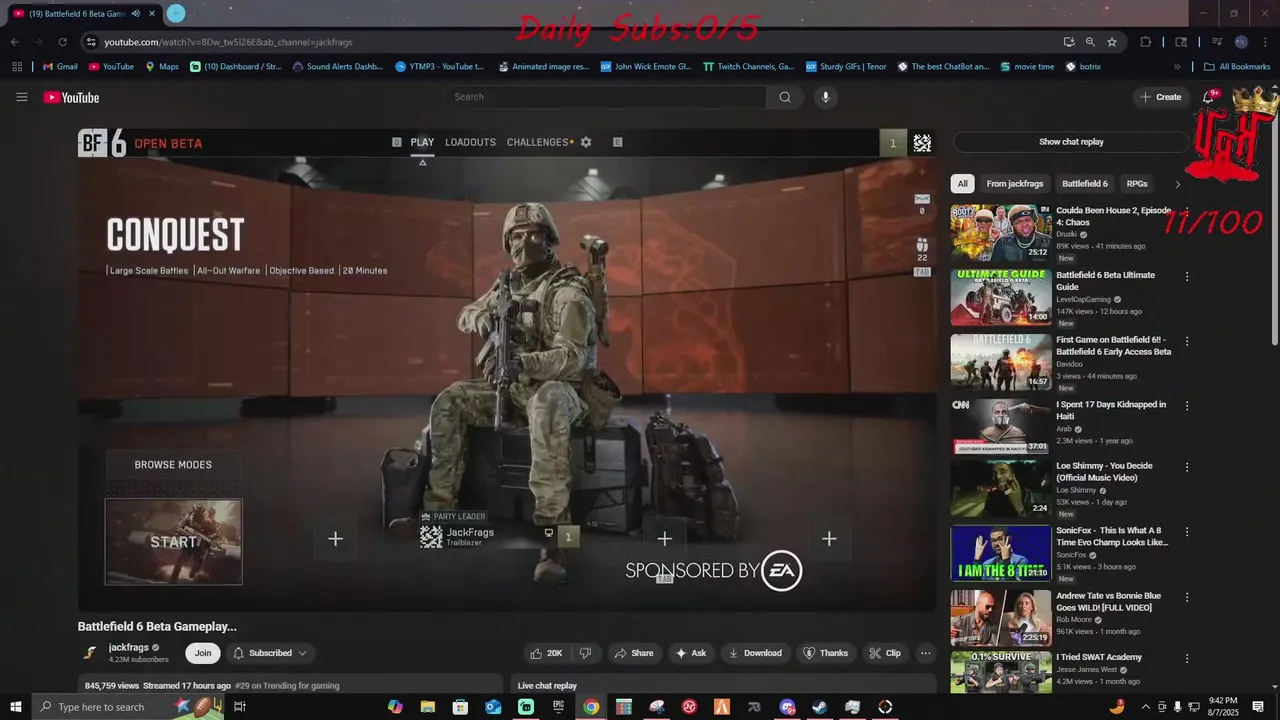Click the Clip scissors button
1280x720 pixels.
point(885,653)
